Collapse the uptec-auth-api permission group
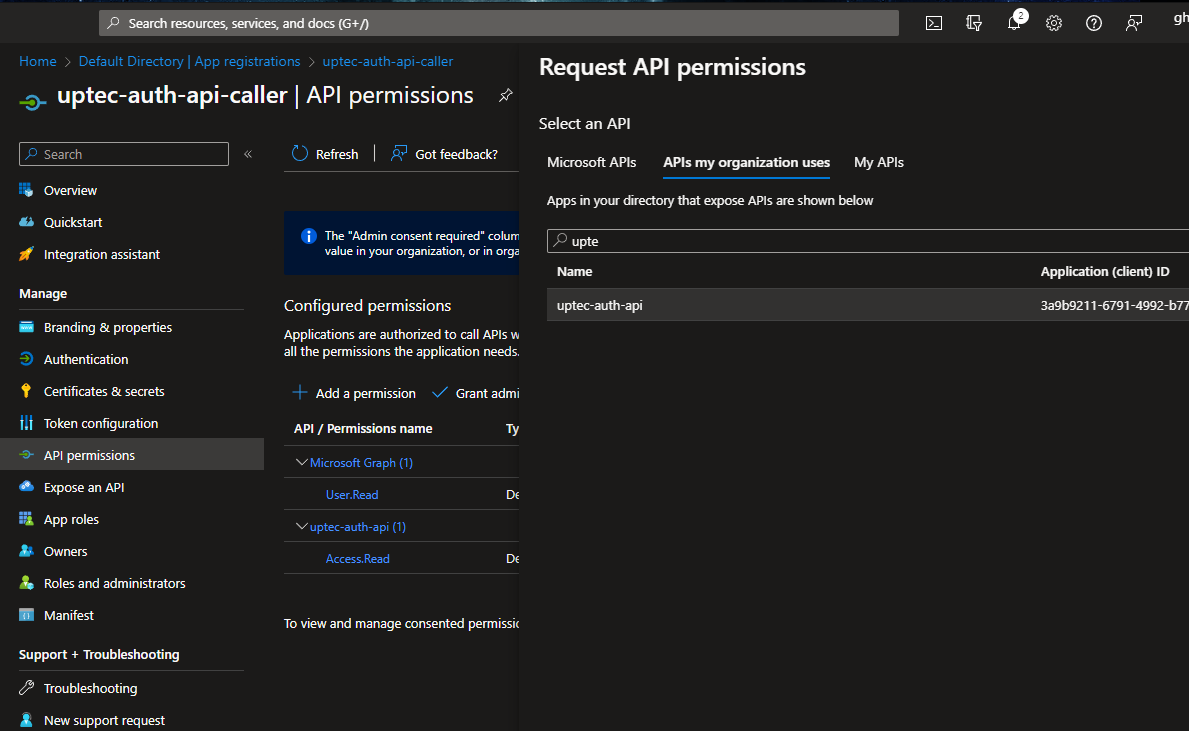This screenshot has height=731, width=1189. 302,527
